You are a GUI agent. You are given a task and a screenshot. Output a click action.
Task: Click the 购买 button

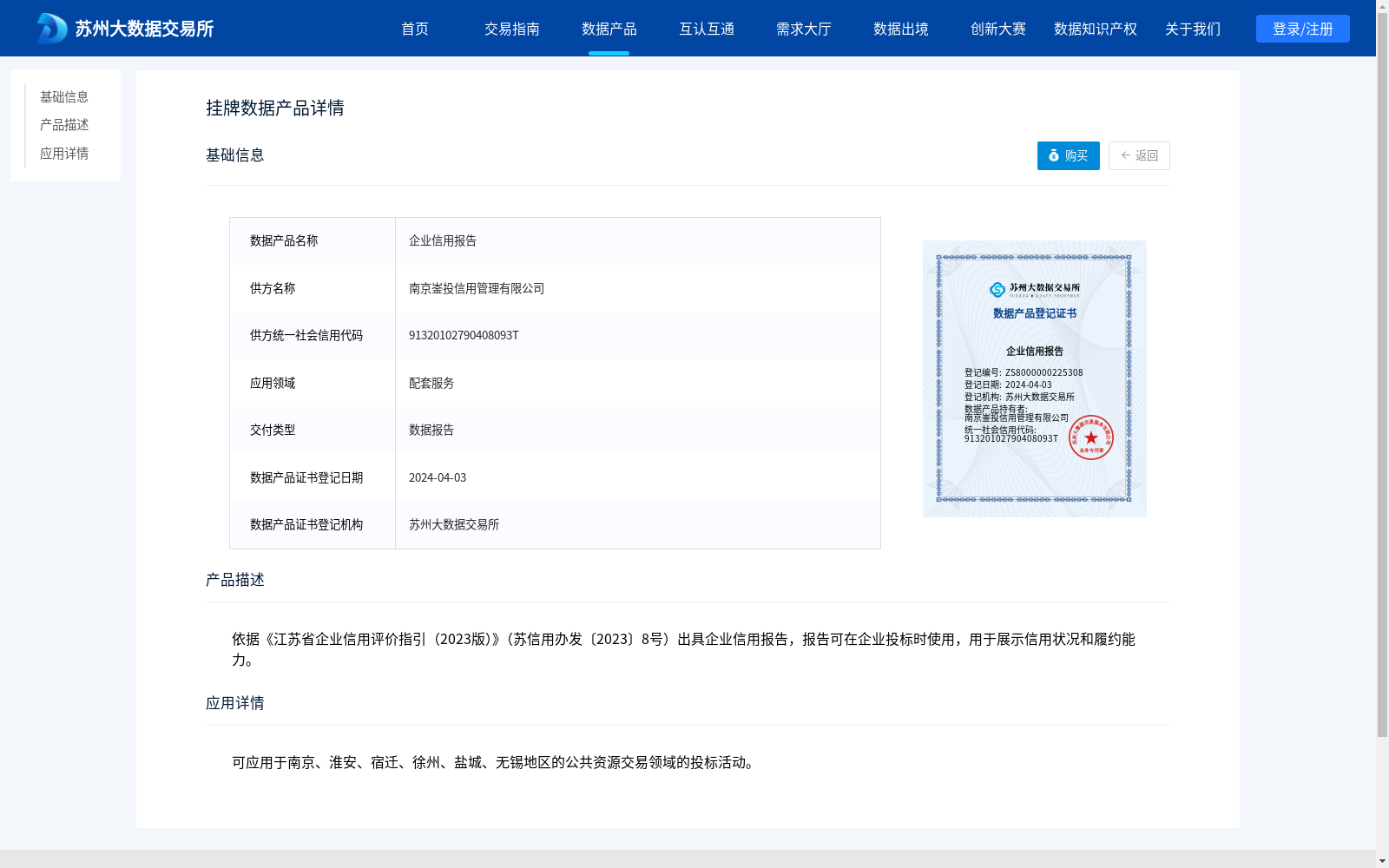click(x=1069, y=155)
